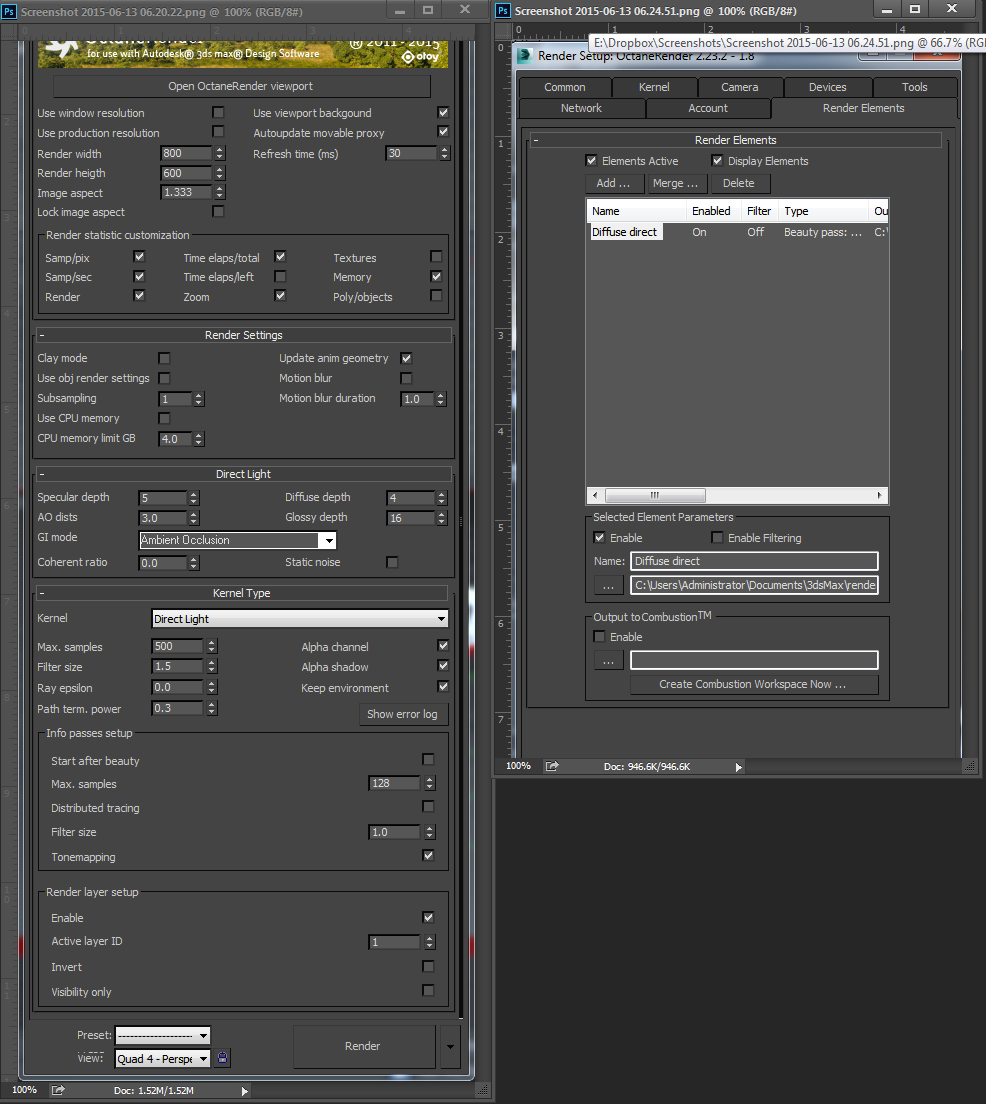Uncheck Use viewport background
Image resolution: width=986 pixels, height=1104 pixels.
[x=443, y=112]
